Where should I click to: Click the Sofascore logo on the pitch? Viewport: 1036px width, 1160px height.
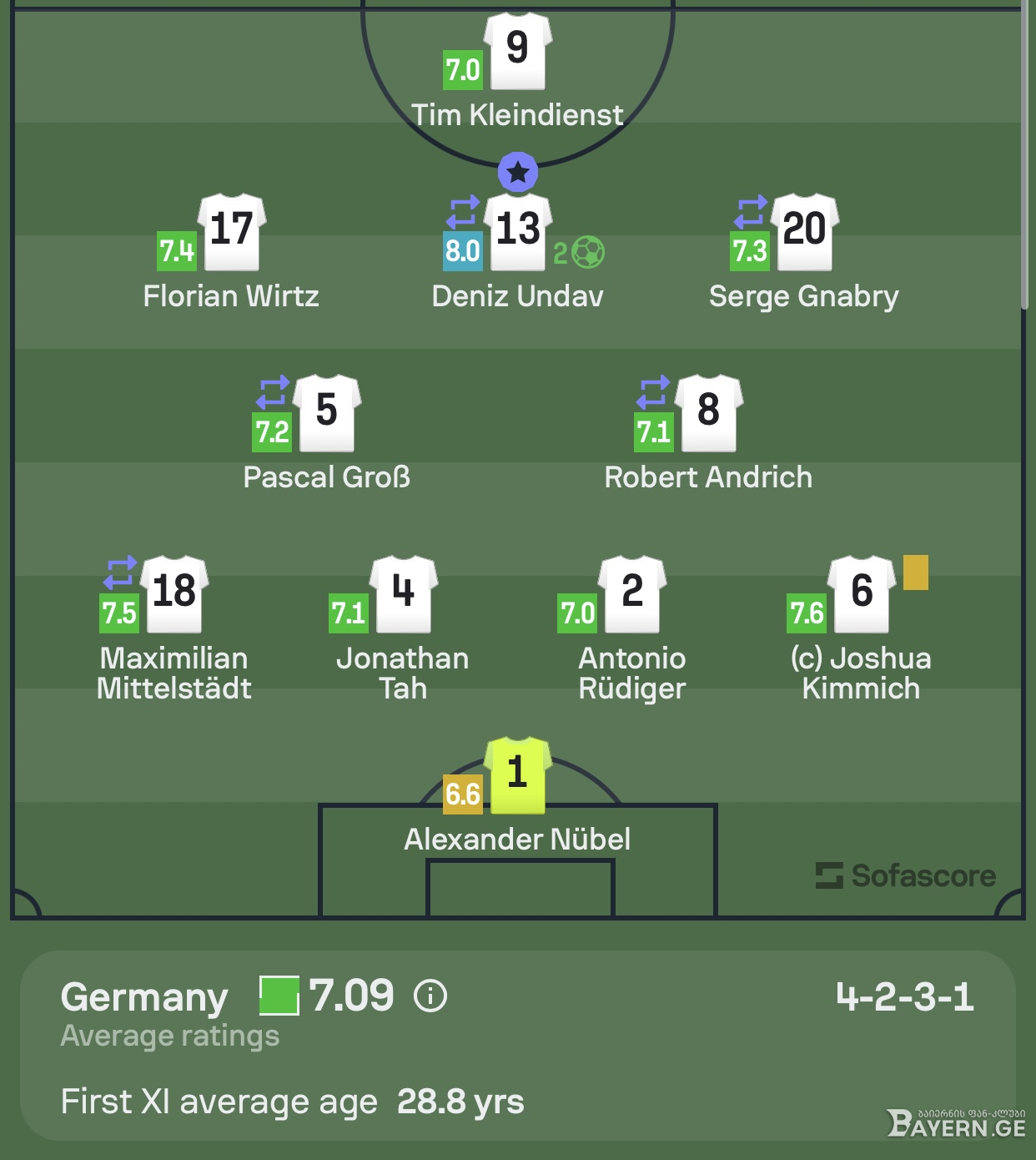click(x=906, y=875)
